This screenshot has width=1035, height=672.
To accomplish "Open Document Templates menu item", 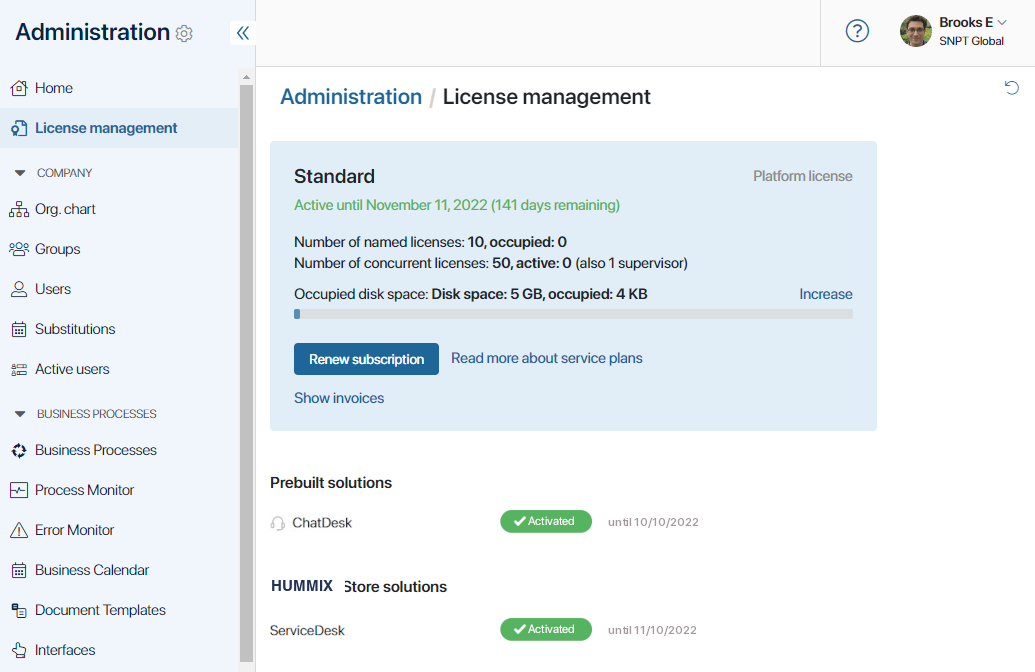I will (x=119, y=611).
